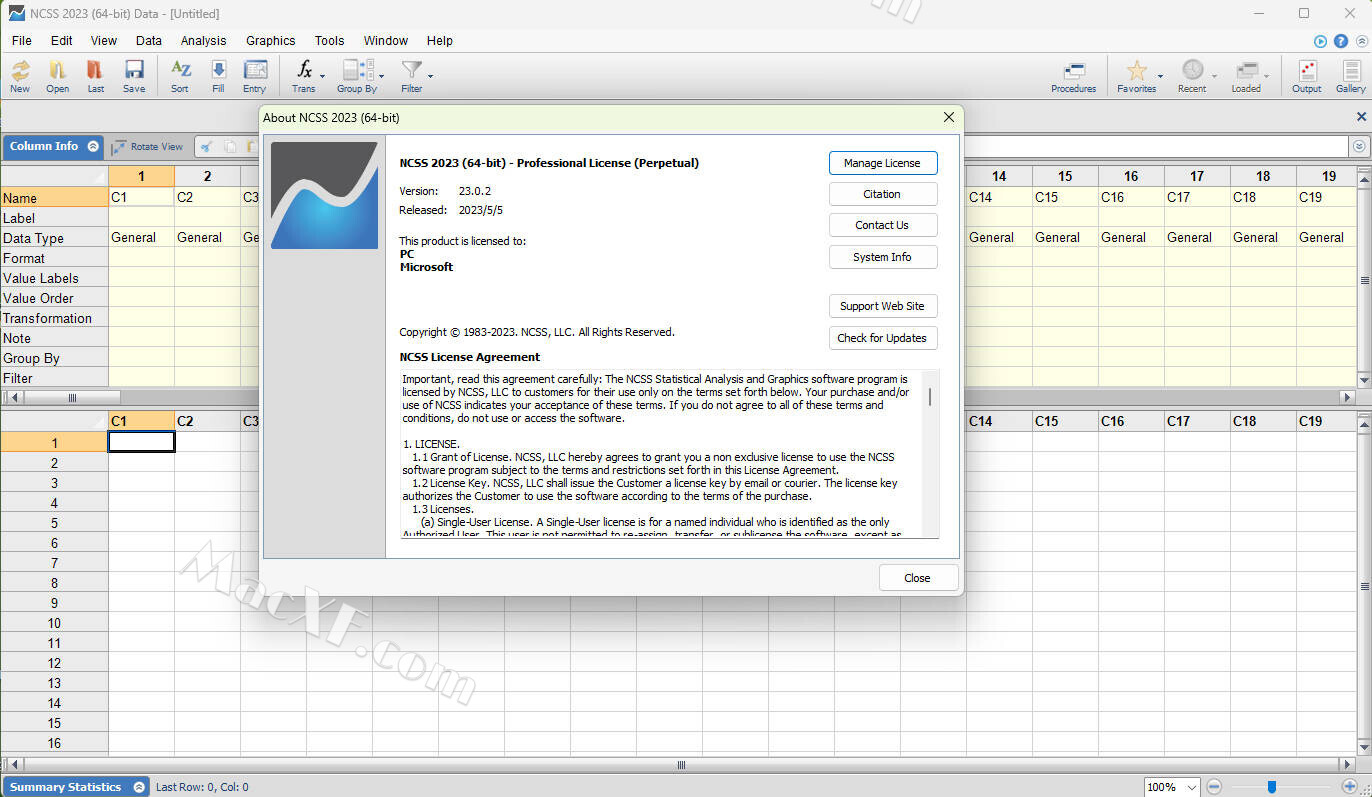The width and height of the screenshot is (1372, 797).
Task: Collapse the toolbar with double chevron icon
Action: (1361, 41)
